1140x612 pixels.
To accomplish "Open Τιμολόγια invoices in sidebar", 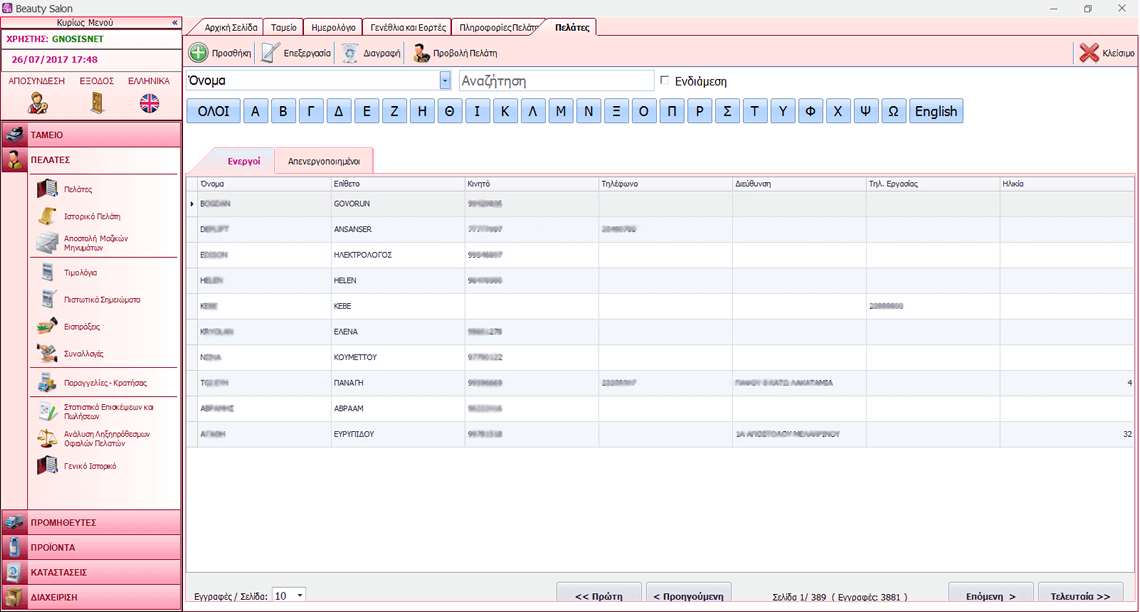I will (80, 272).
